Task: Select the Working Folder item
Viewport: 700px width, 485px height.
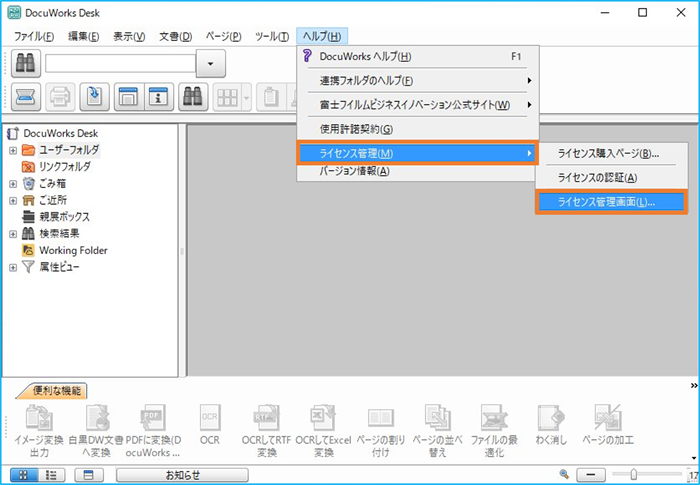Action: pos(73,251)
